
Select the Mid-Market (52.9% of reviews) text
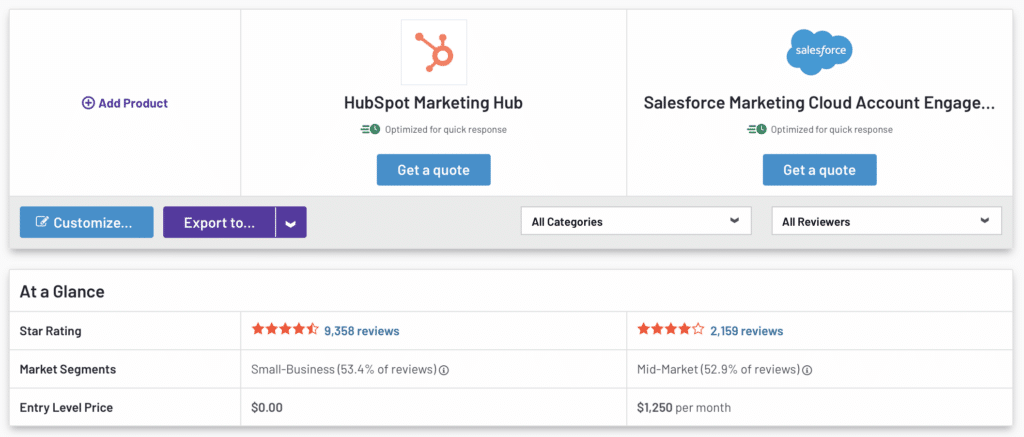tap(718, 369)
